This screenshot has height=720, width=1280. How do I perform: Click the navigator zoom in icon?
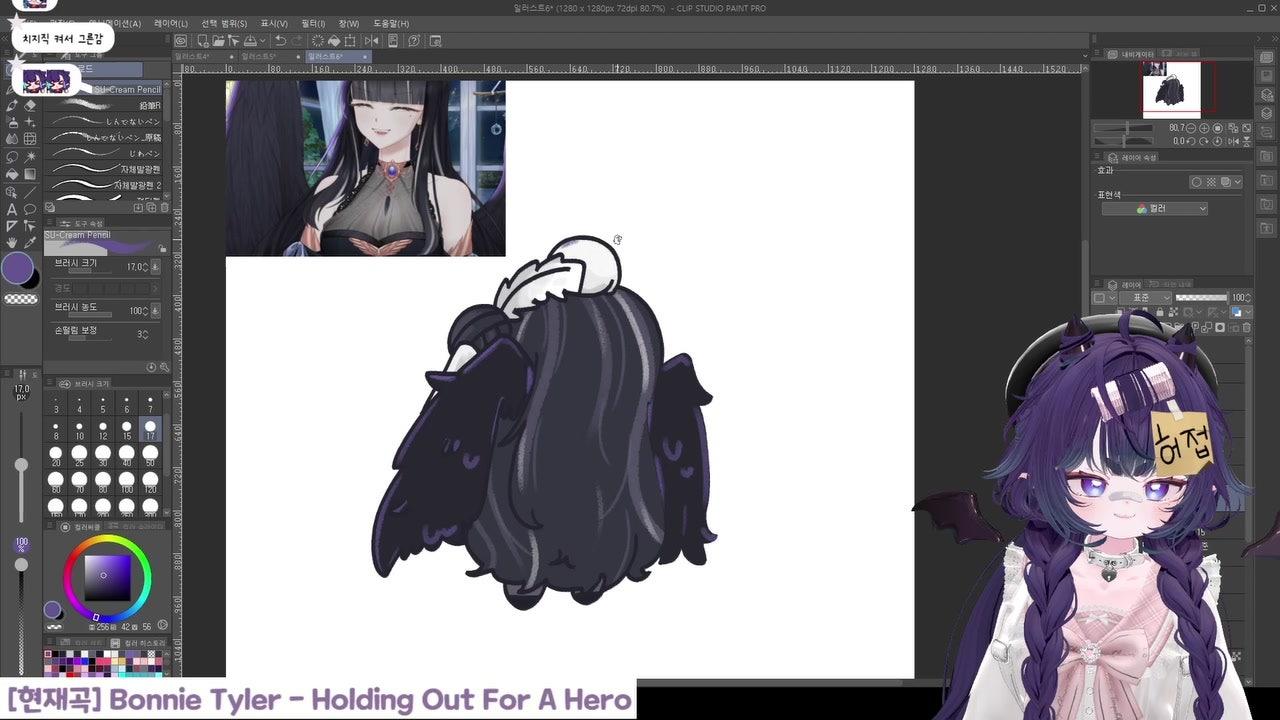[1204, 128]
